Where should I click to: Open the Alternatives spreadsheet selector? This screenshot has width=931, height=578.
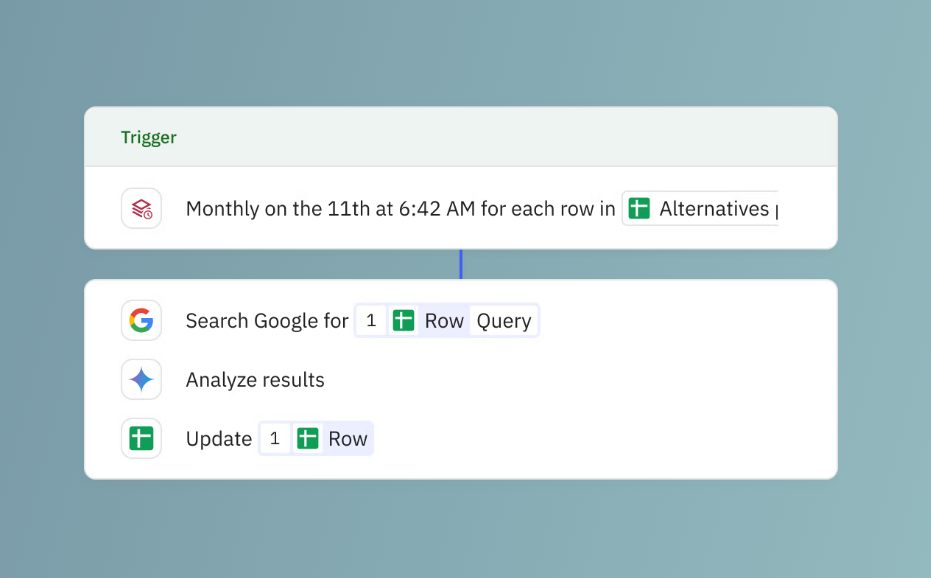[x=713, y=208]
